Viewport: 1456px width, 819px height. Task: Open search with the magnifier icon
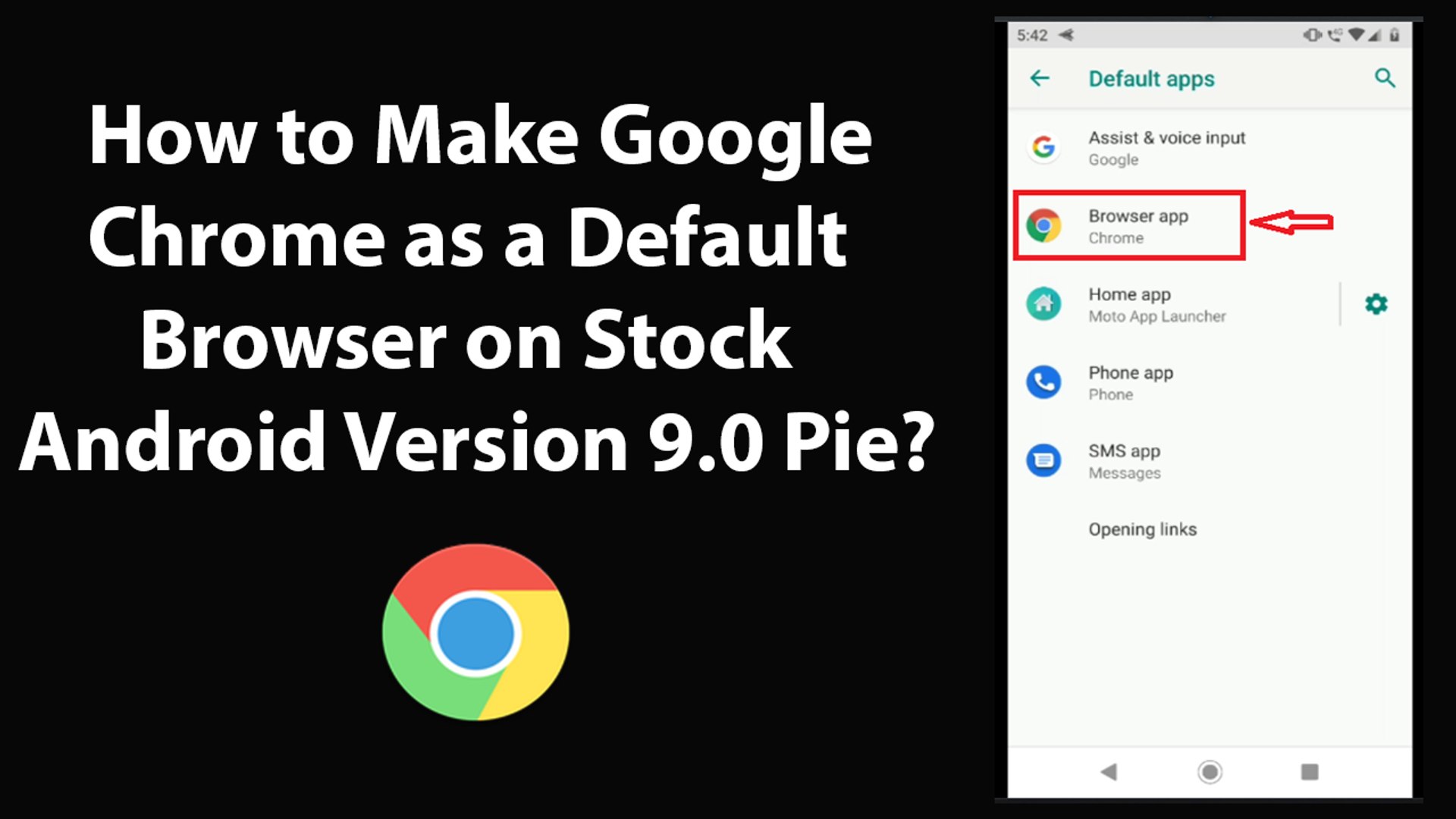point(1385,78)
